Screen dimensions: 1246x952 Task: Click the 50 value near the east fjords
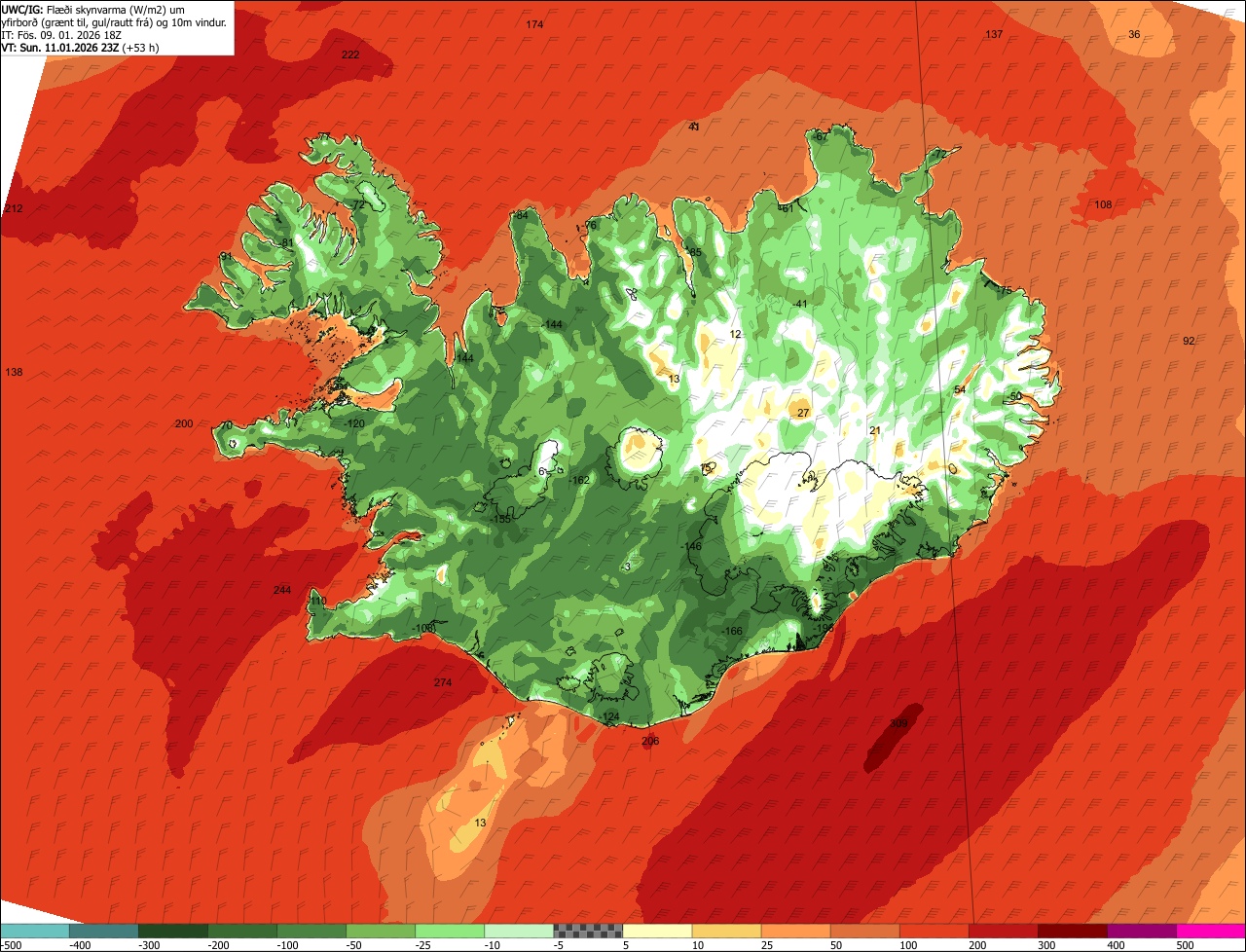1016,396
